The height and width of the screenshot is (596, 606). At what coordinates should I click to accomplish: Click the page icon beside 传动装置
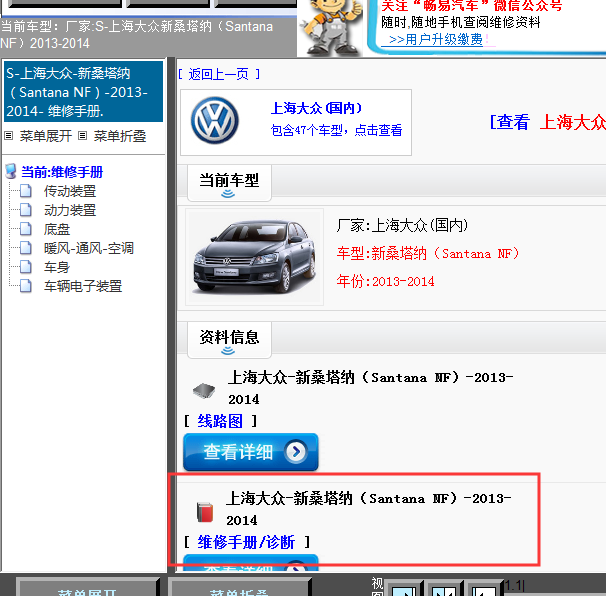[26, 191]
